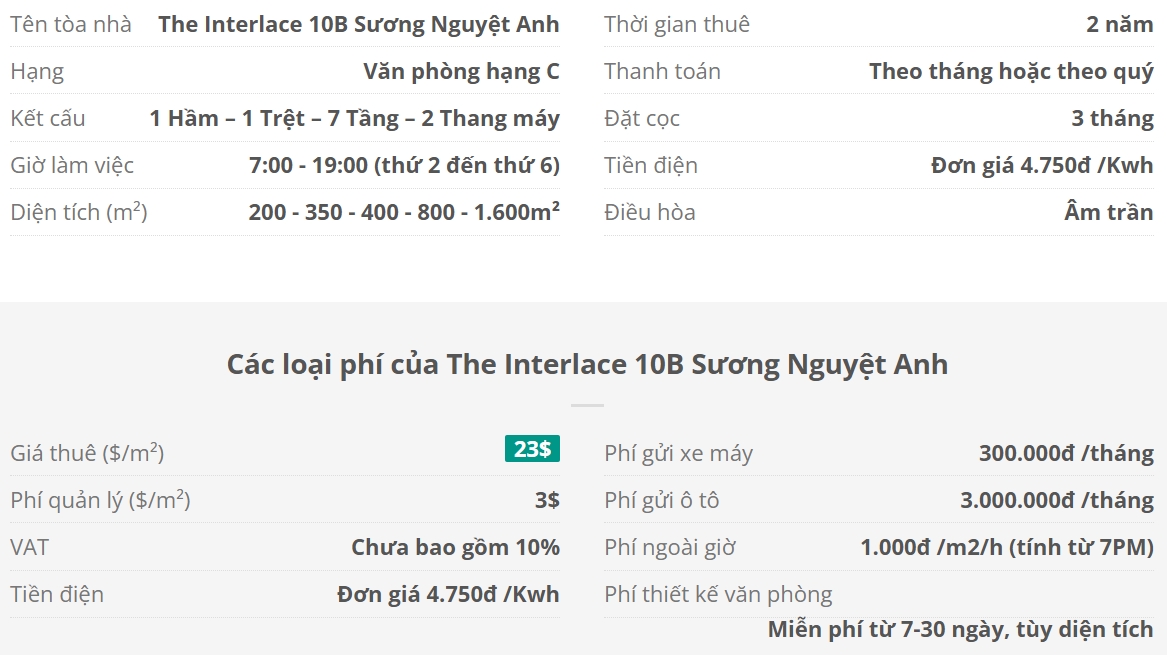Click label 'Phí quản lý ($/m²)'
The width and height of the screenshot is (1167, 655).
(x=100, y=500)
